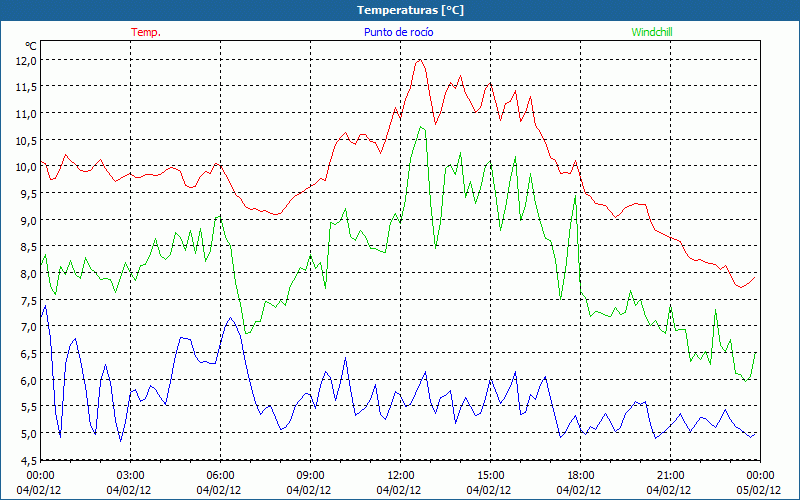Click the 4,5 y-axis value
The height and width of the screenshot is (500, 800).
29,460
